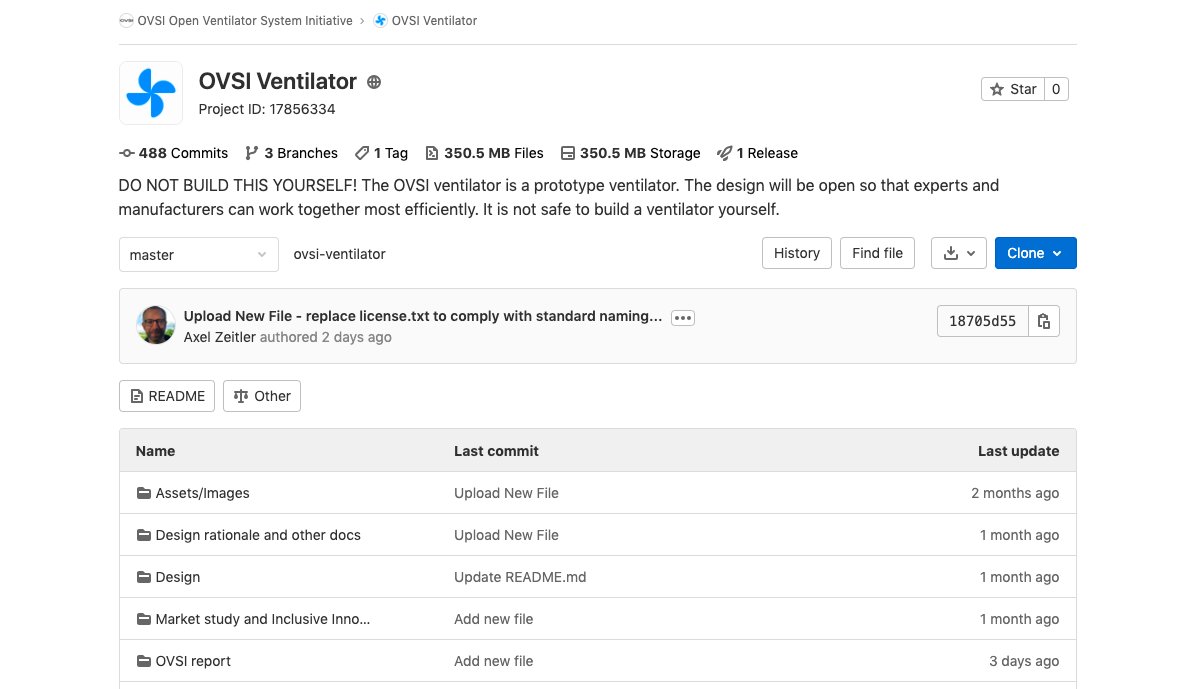Open Design rationale and other docs folder
1192x689 pixels.
(258, 535)
